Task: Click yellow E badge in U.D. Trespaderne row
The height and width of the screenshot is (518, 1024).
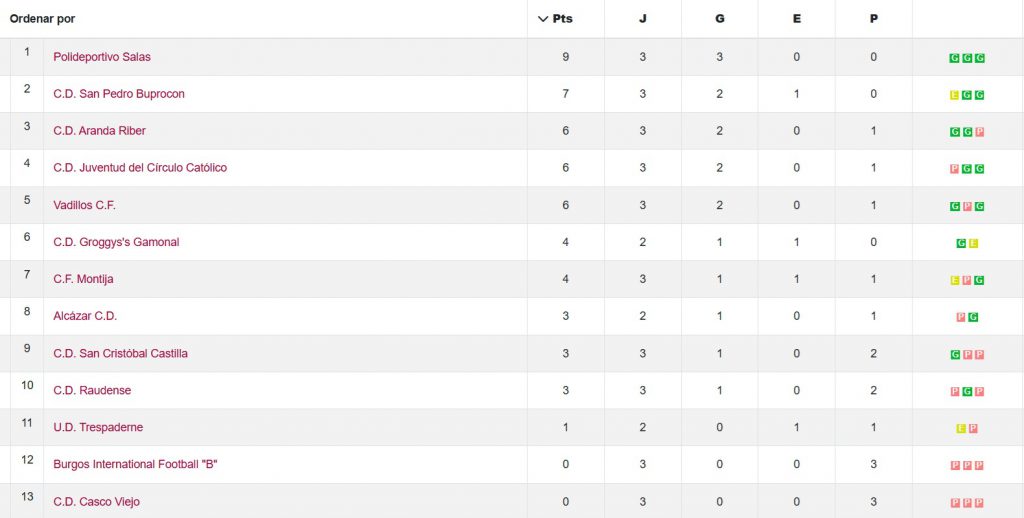Action: tap(961, 428)
